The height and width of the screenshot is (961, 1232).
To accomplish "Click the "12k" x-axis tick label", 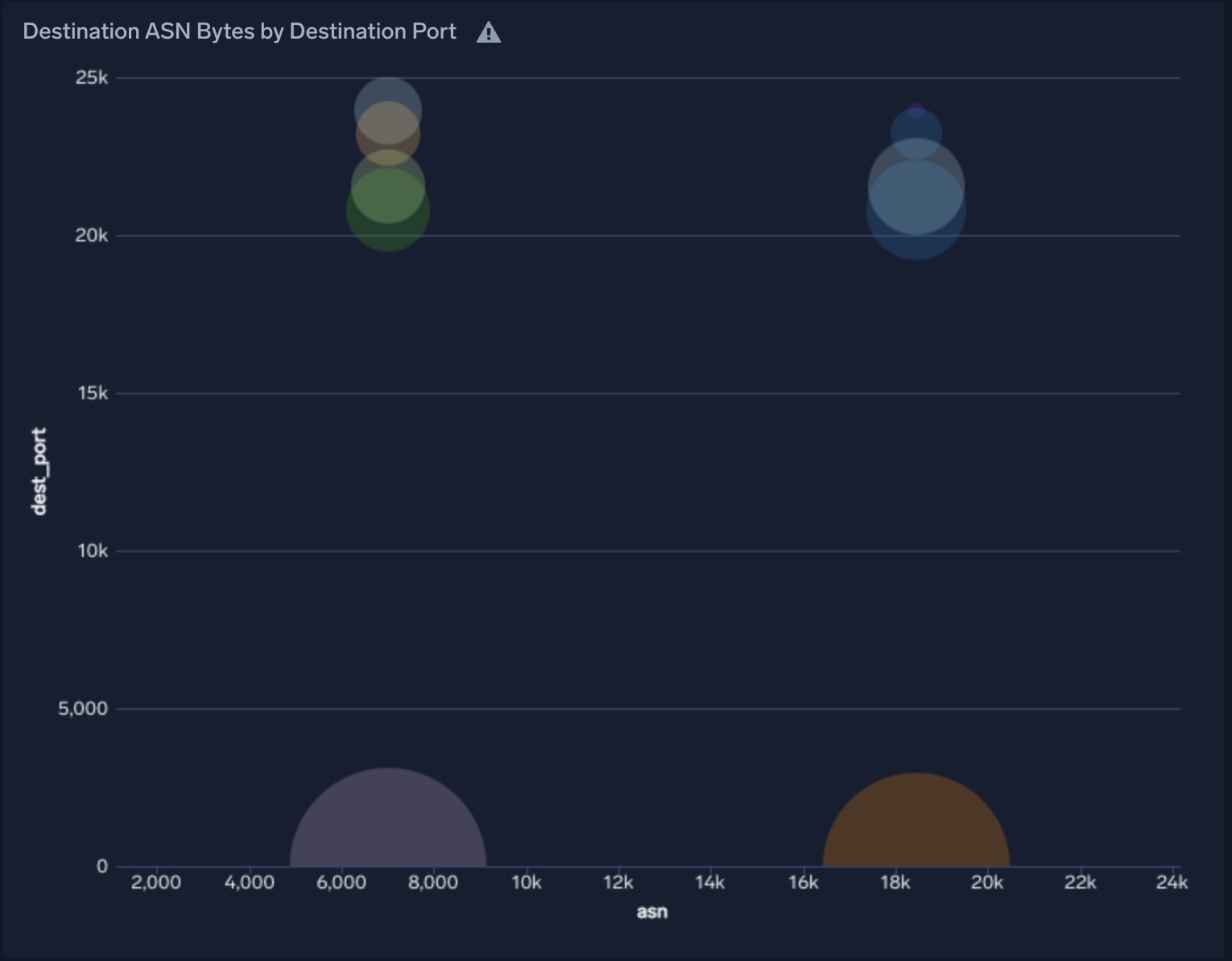I will (x=618, y=882).
